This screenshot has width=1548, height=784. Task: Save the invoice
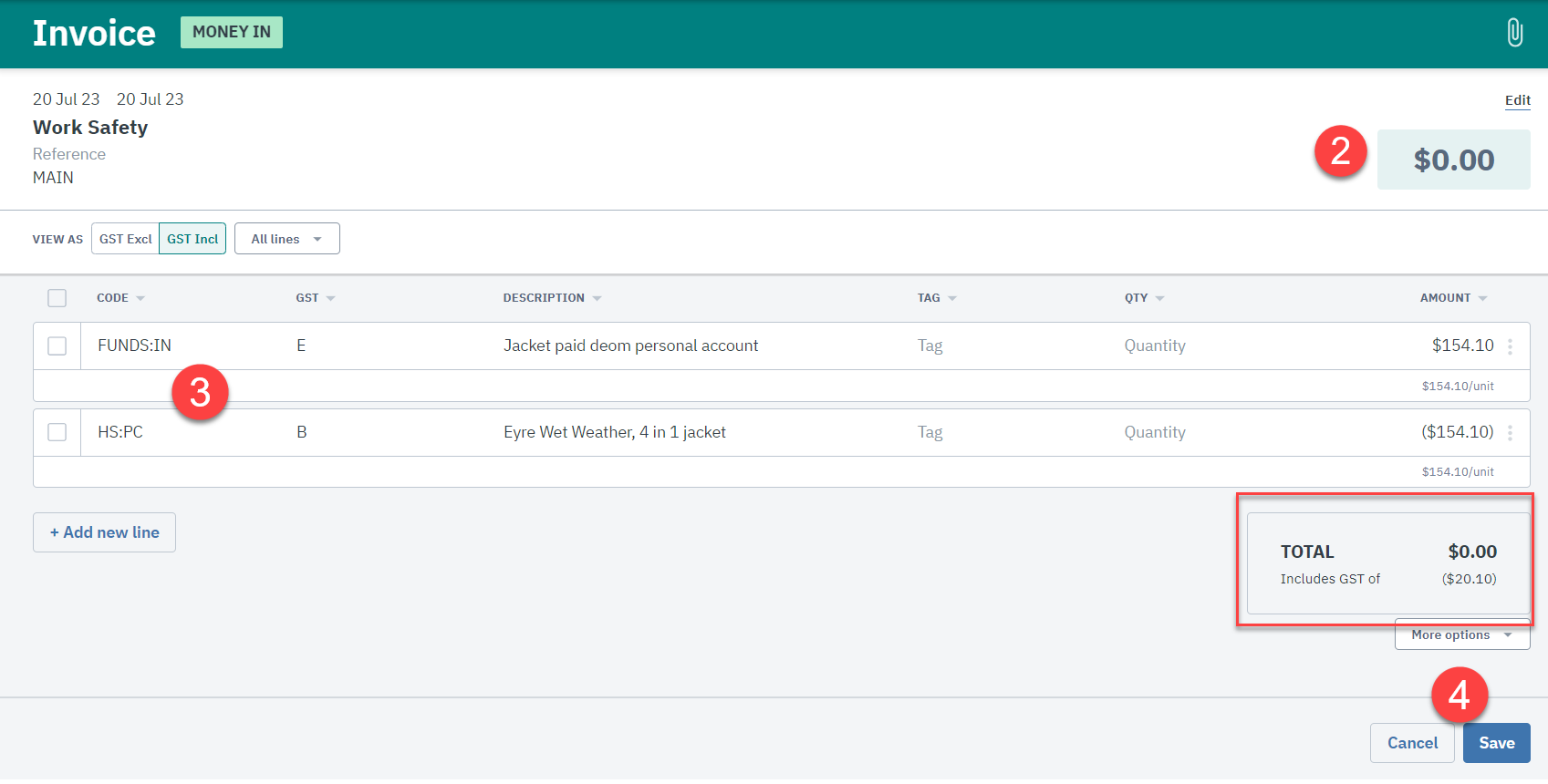(x=1496, y=743)
